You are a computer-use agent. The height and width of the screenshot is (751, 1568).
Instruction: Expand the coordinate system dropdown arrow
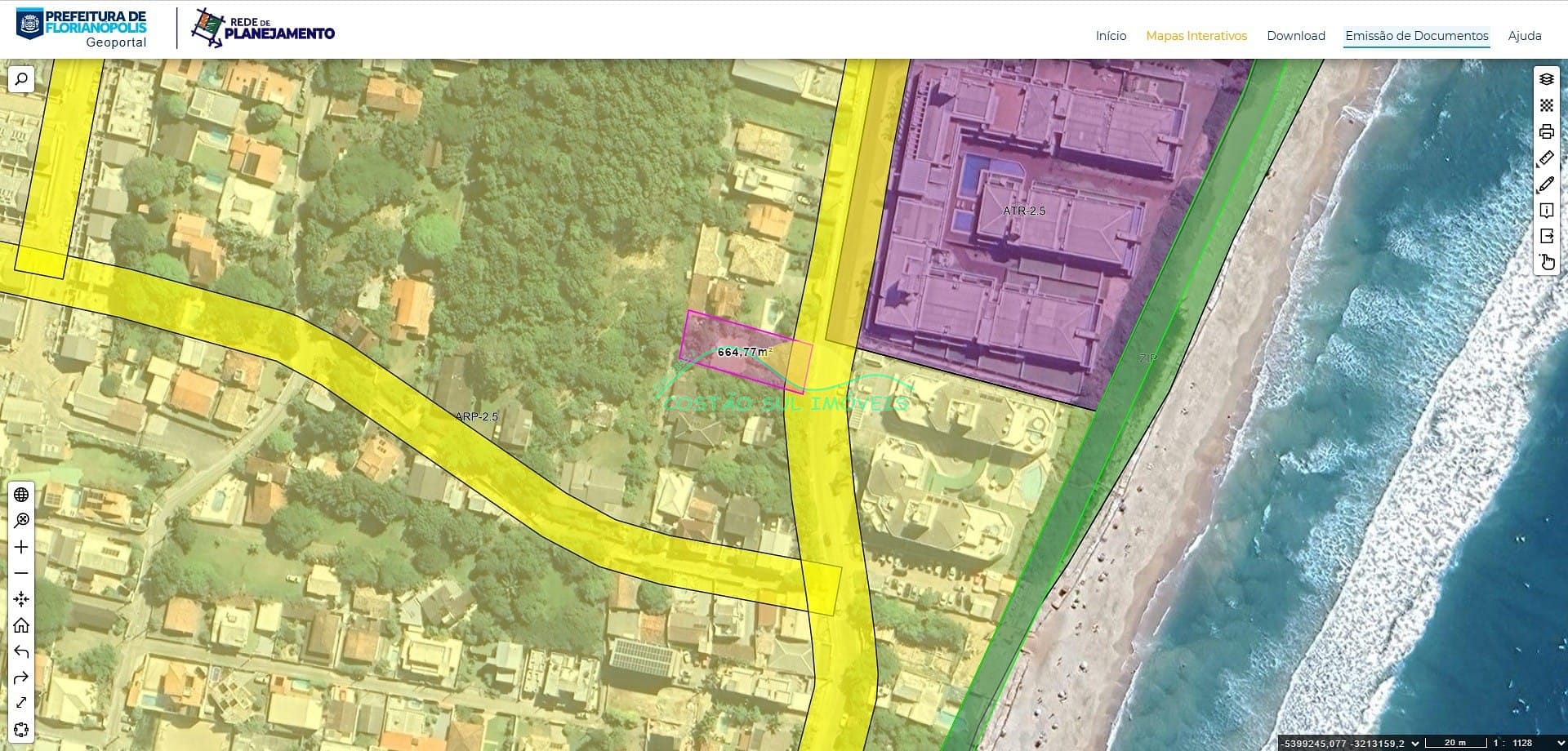coord(1415,743)
